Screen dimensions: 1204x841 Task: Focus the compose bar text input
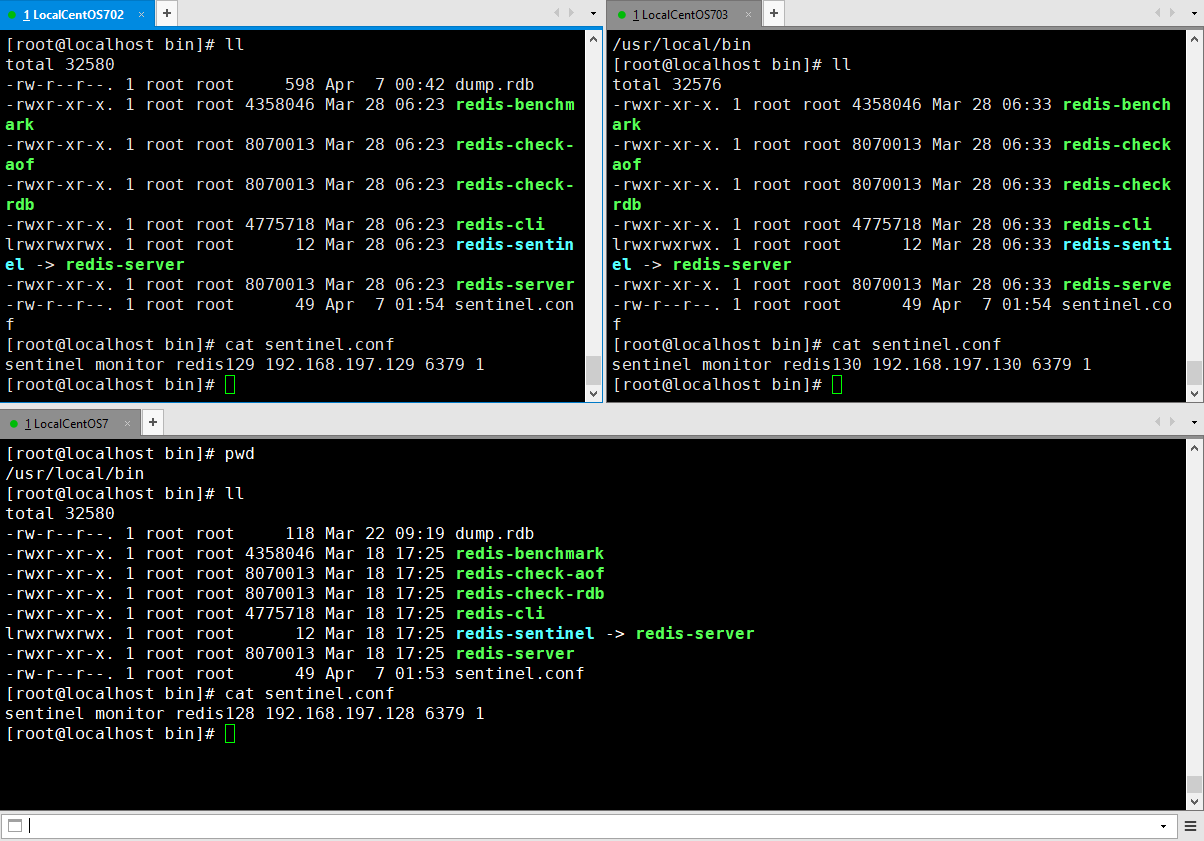click(x=590, y=825)
